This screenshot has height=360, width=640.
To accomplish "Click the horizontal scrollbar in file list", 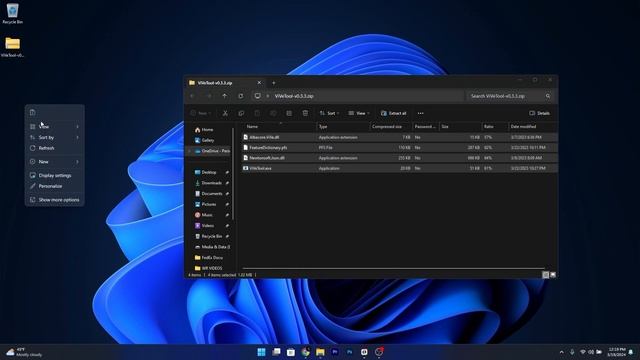I will point(393,269).
